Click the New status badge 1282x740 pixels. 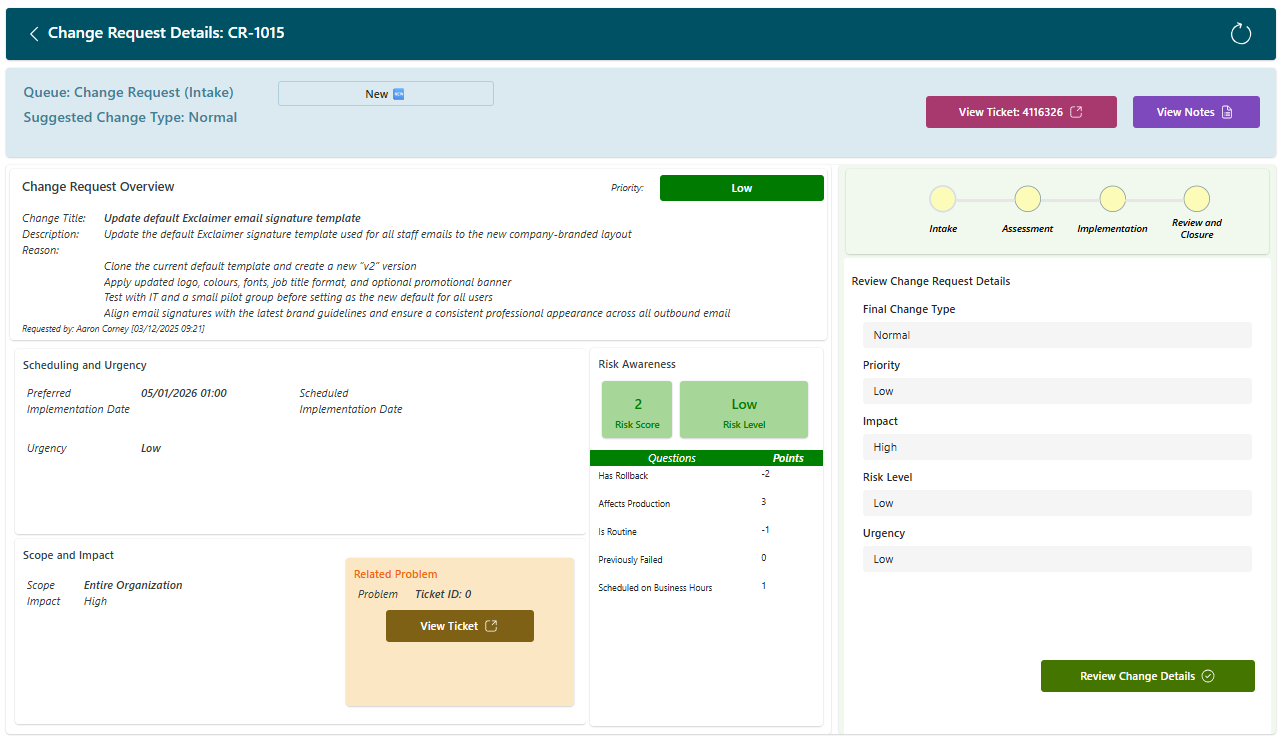pyautogui.click(x=386, y=94)
